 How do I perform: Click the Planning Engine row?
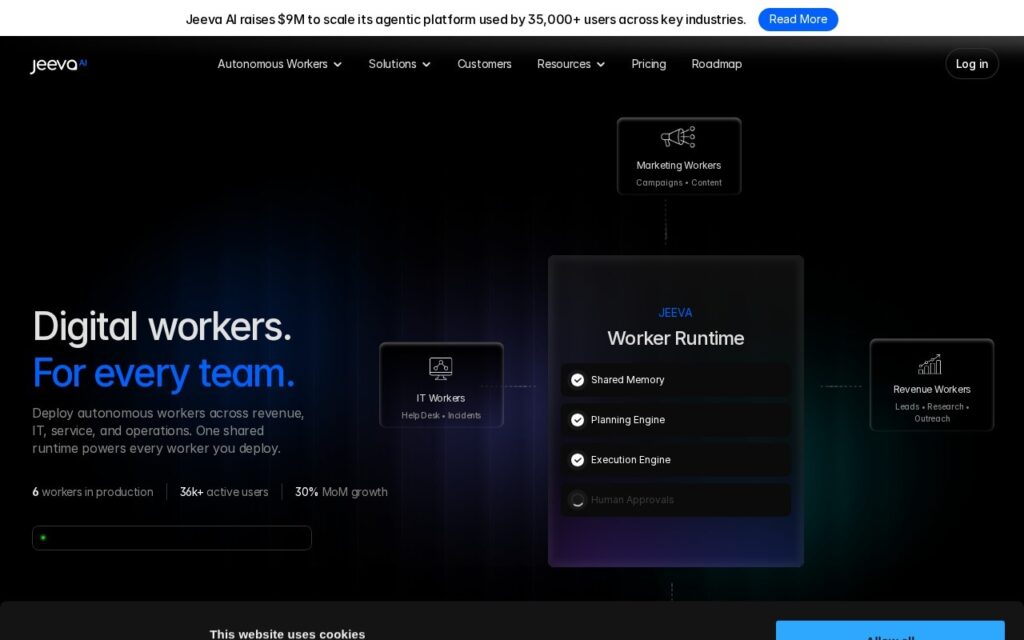(675, 420)
